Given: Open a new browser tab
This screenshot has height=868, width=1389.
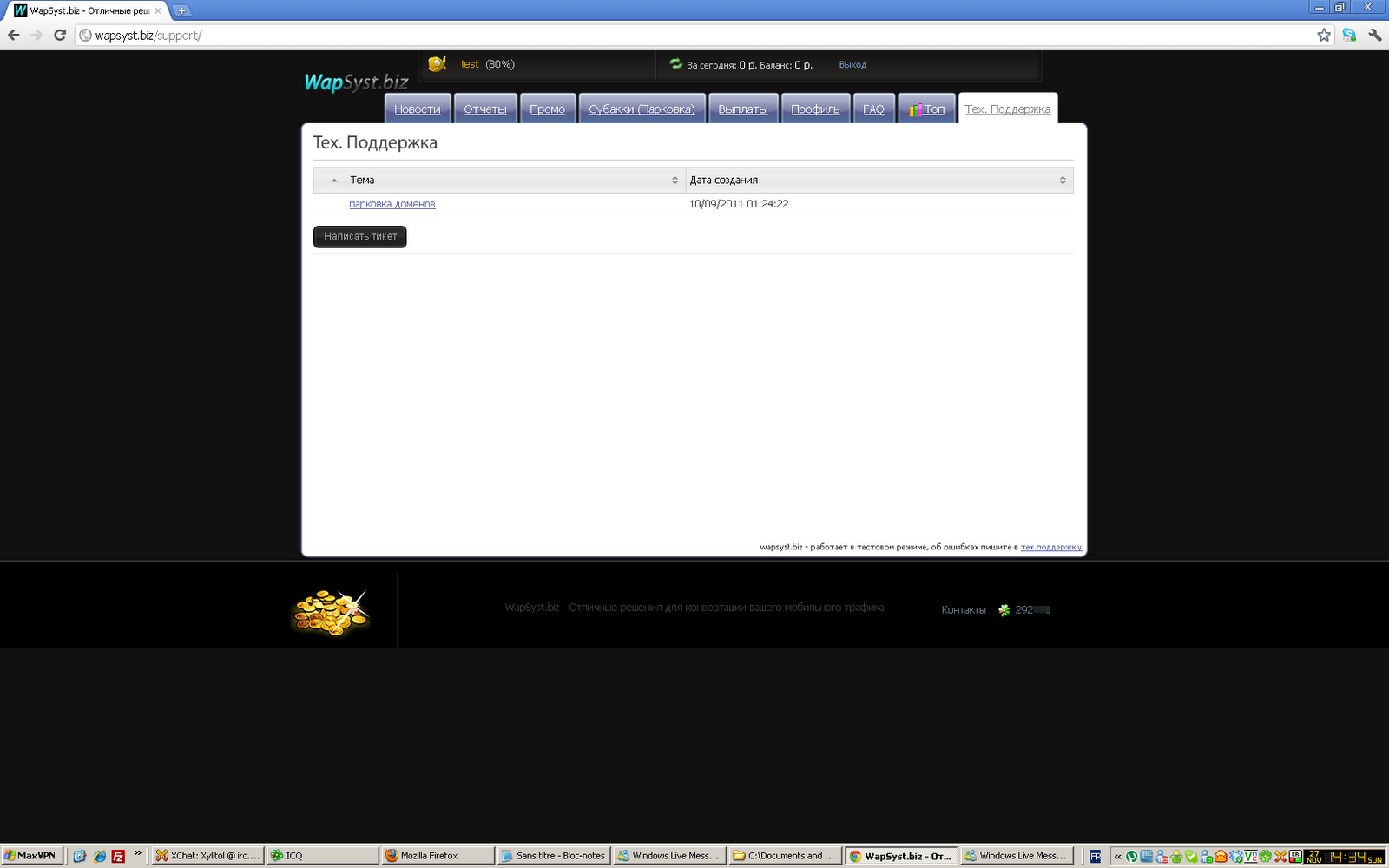Looking at the screenshot, I should point(181,11).
